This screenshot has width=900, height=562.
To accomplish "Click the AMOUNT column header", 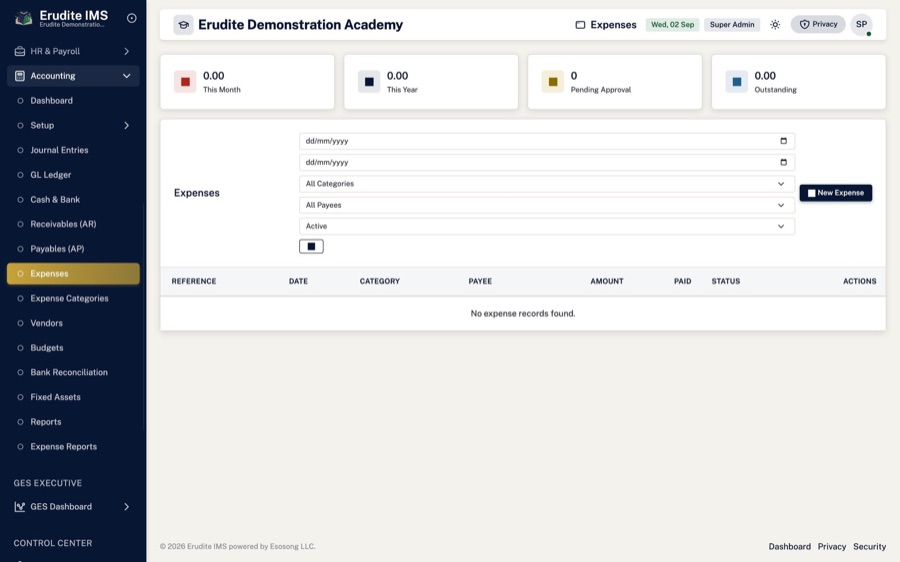I will click(x=607, y=281).
